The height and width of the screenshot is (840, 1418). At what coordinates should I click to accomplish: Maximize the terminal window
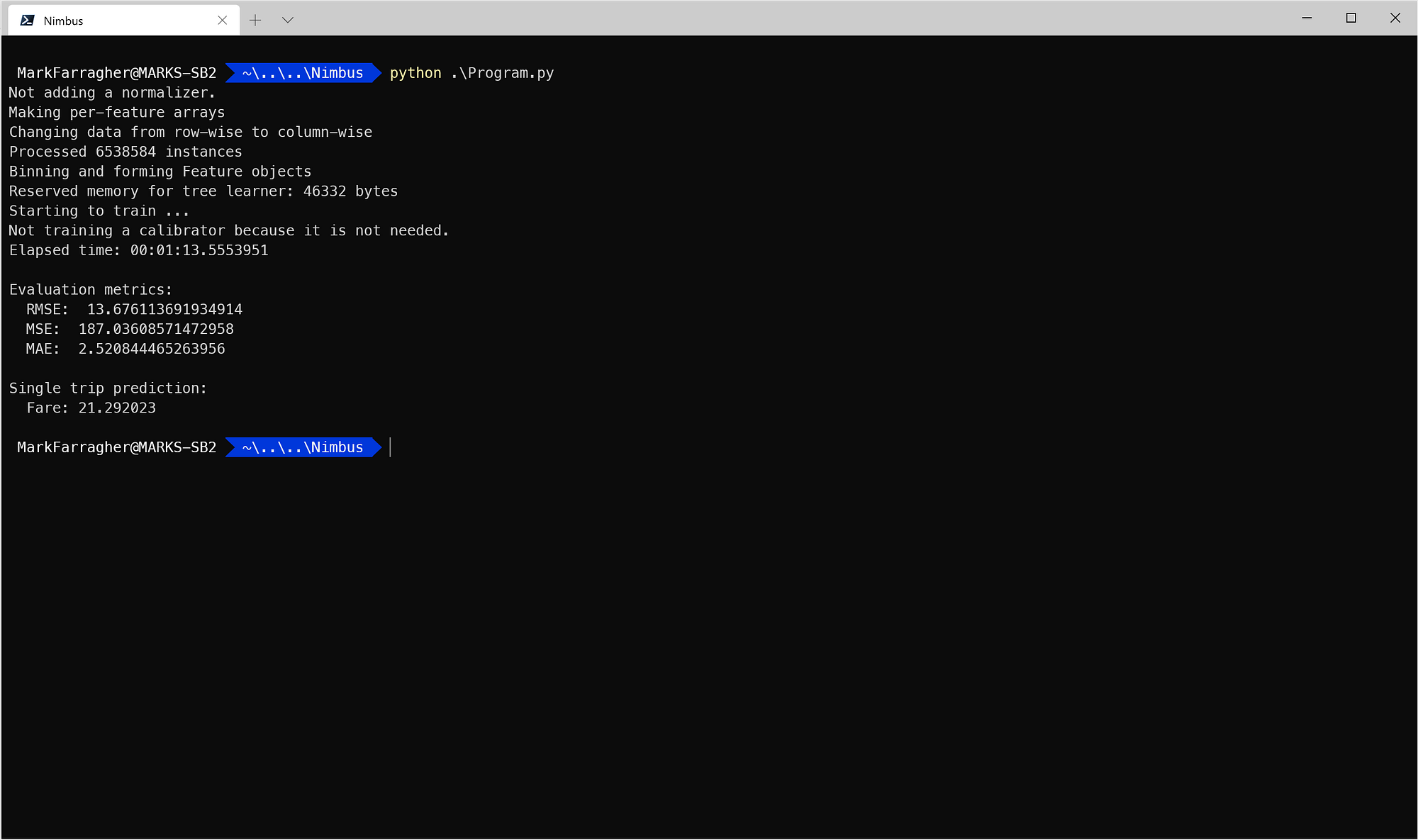(1351, 18)
